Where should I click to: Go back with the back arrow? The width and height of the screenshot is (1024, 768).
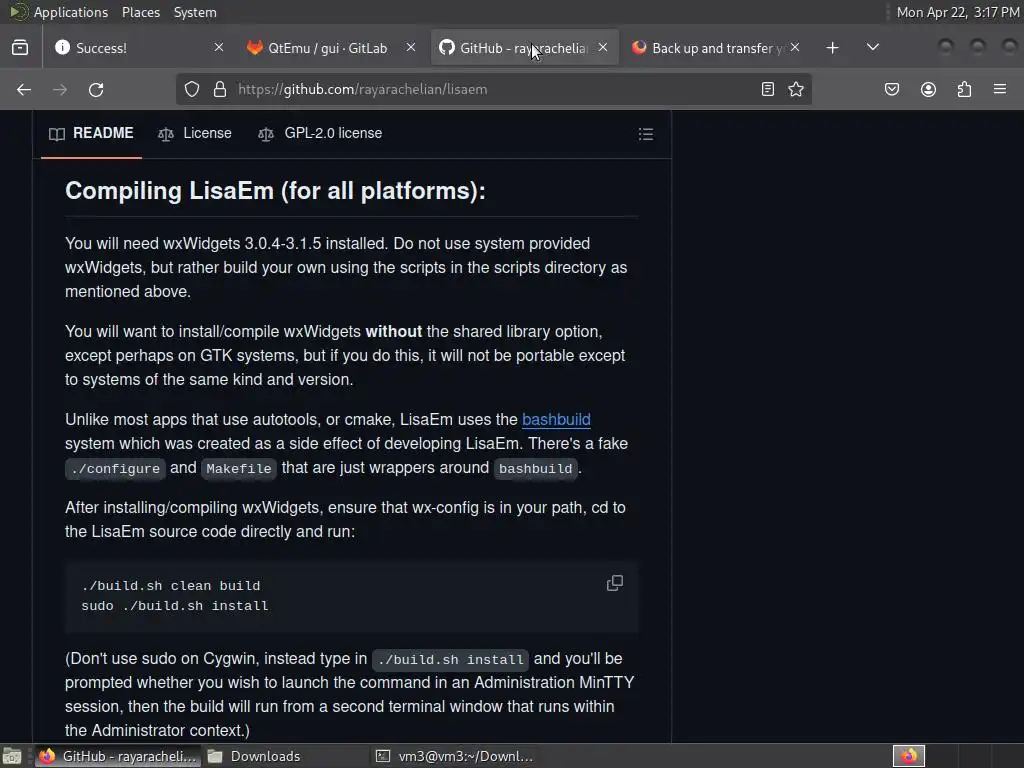pyautogui.click(x=24, y=89)
